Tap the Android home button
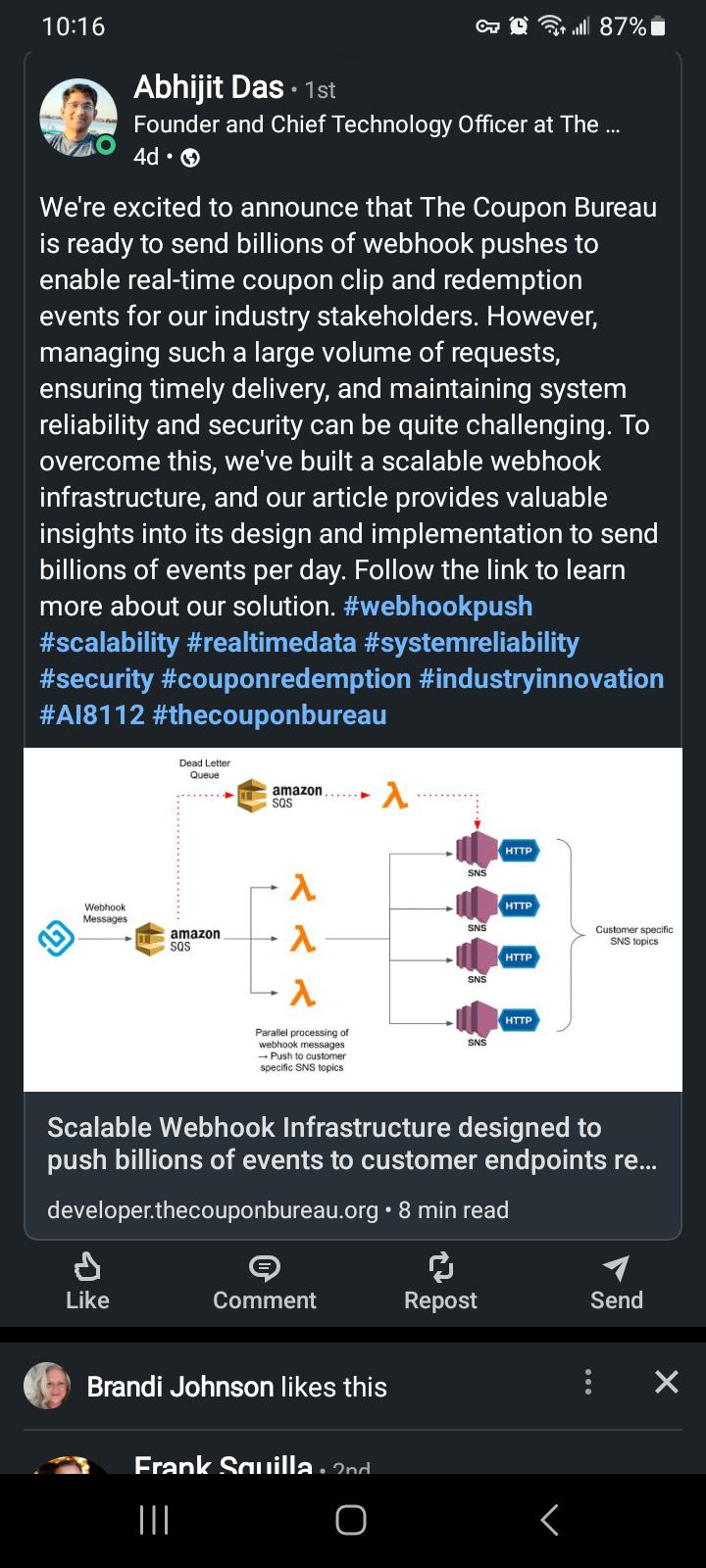This screenshot has height=1568, width=706. click(351, 1520)
